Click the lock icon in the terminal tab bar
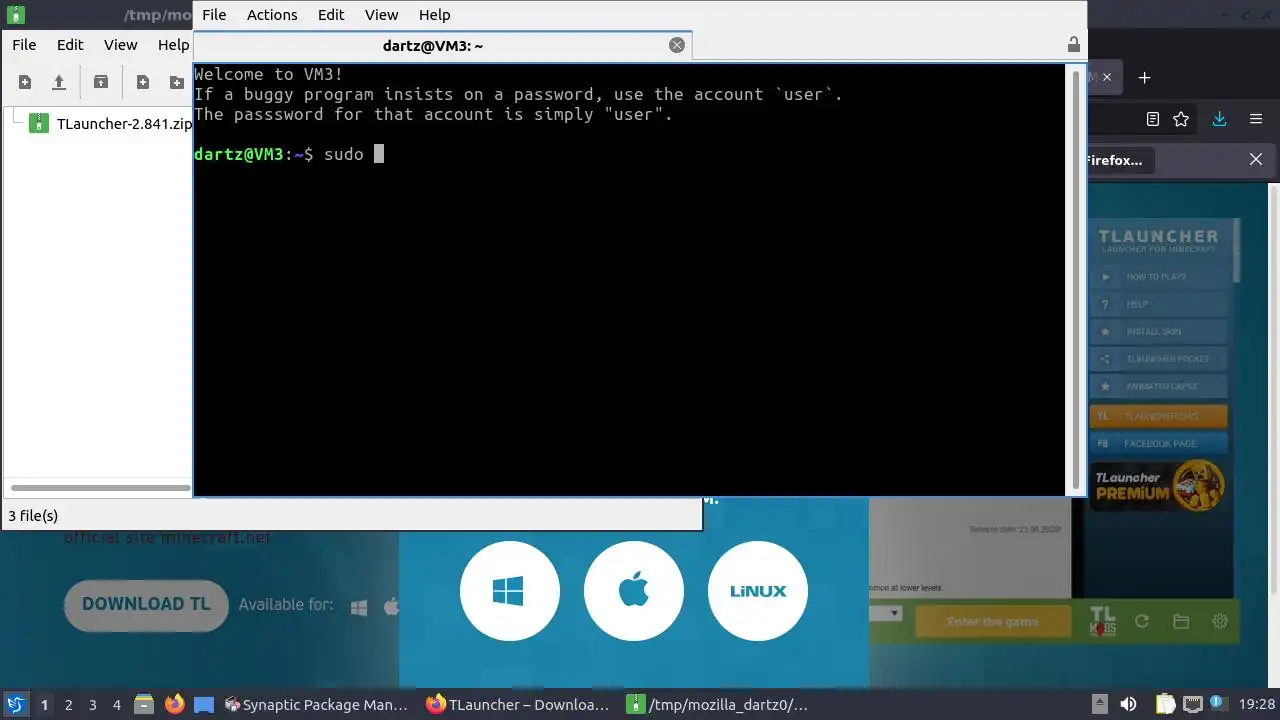The height and width of the screenshot is (720, 1280). tap(1073, 45)
